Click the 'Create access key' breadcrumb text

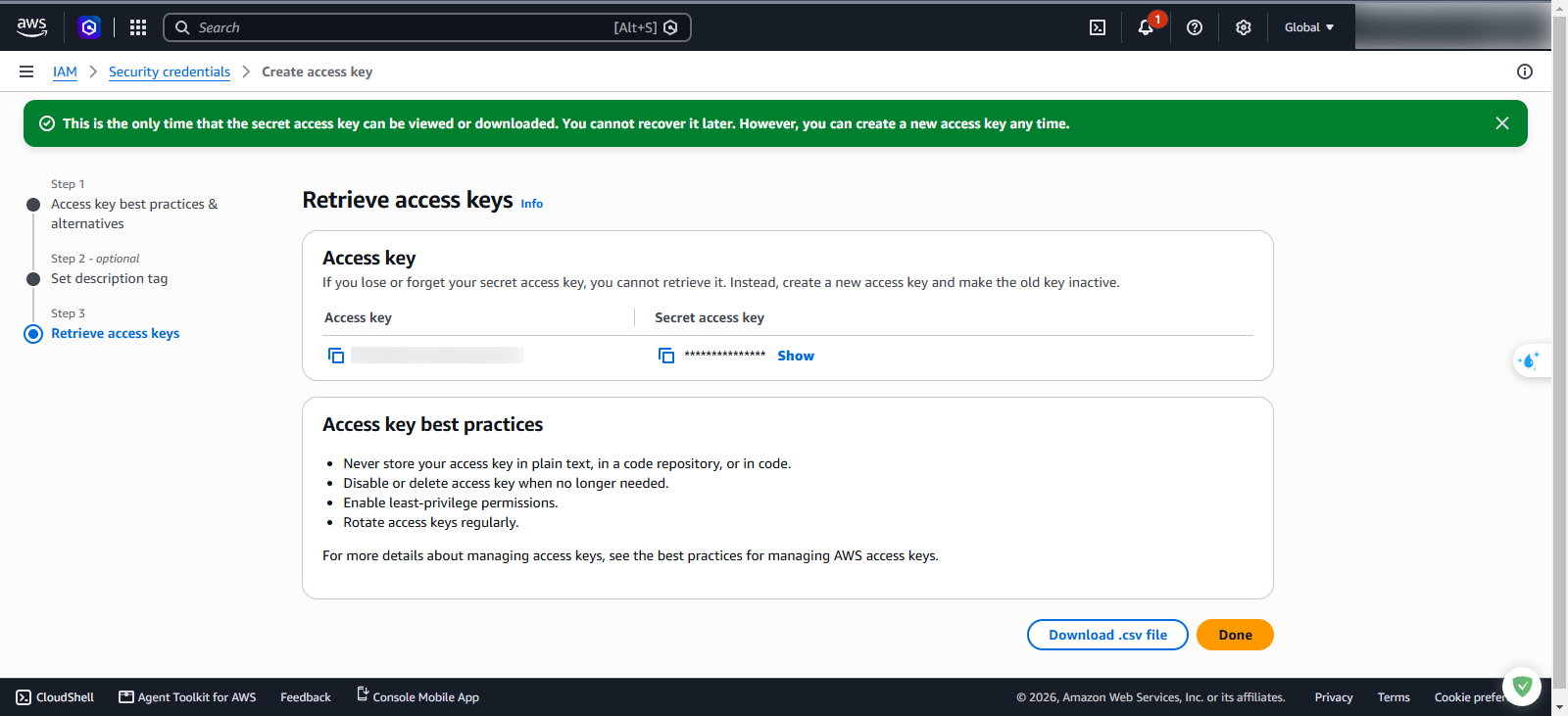click(317, 72)
